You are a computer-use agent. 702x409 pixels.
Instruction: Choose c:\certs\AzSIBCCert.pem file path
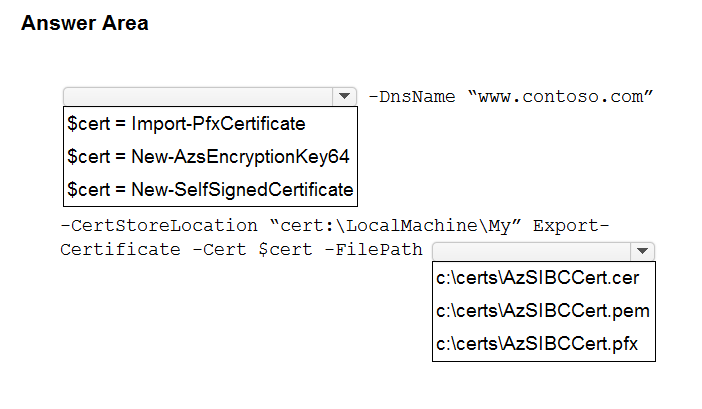tap(543, 311)
